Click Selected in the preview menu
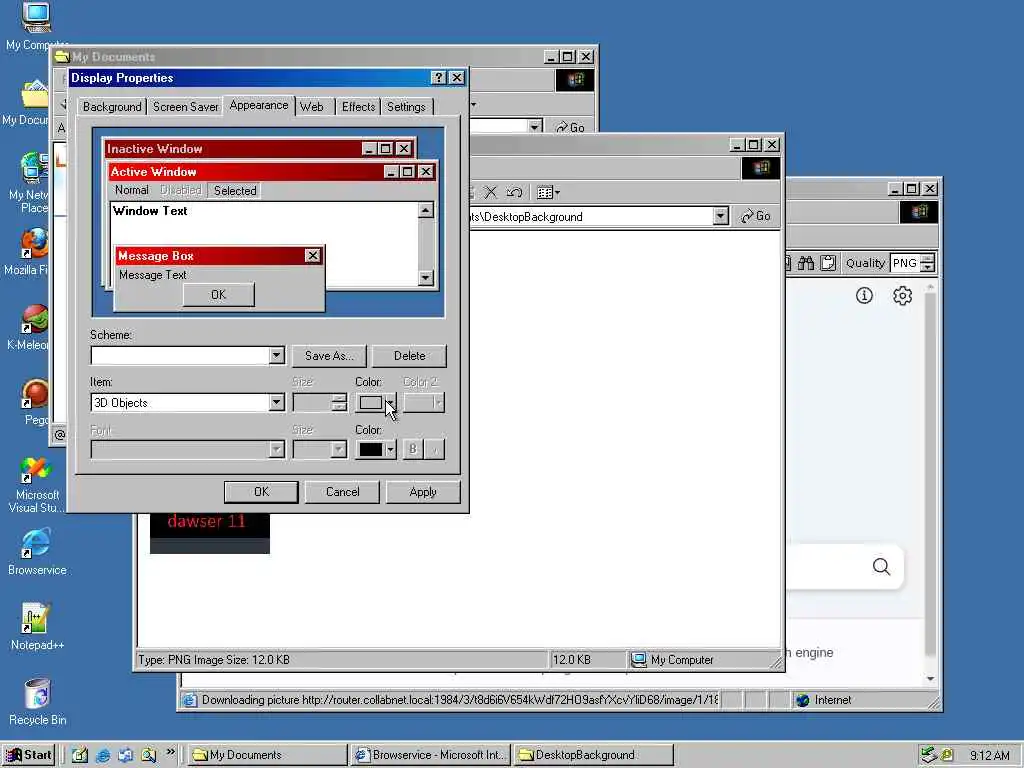The width and height of the screenshot is (1024, 768). click(x=235, y=191)
